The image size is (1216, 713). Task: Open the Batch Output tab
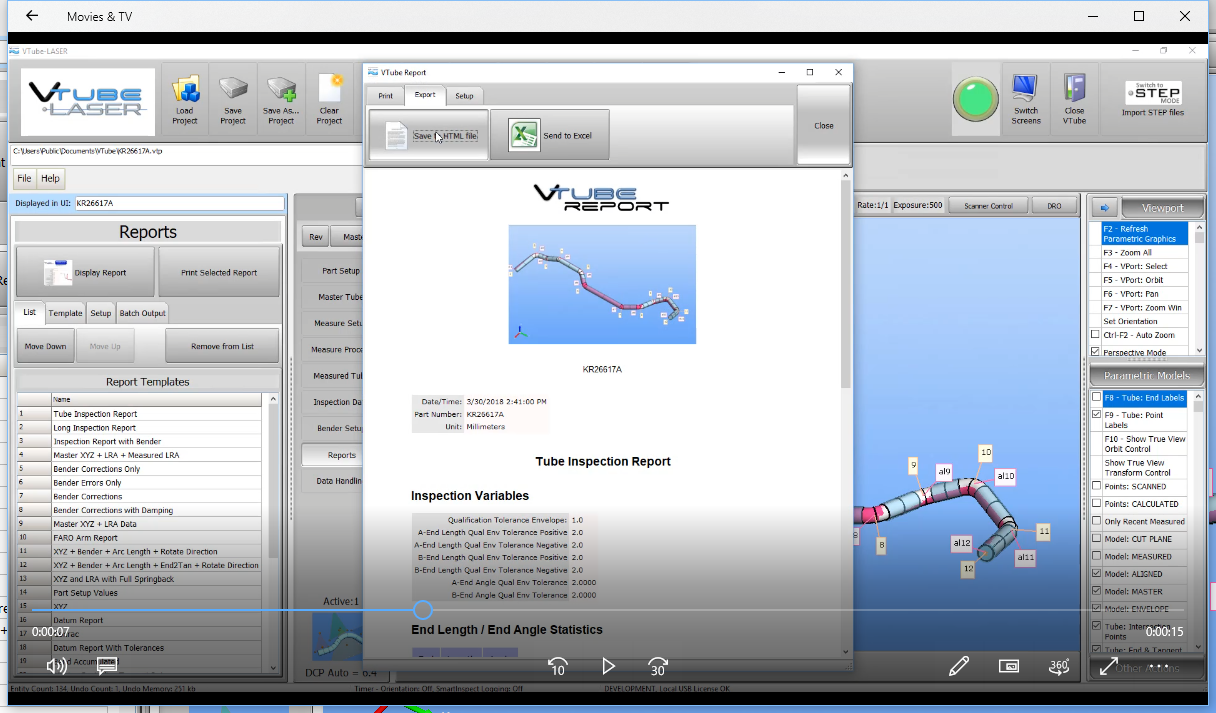click(x=142, y=313)
